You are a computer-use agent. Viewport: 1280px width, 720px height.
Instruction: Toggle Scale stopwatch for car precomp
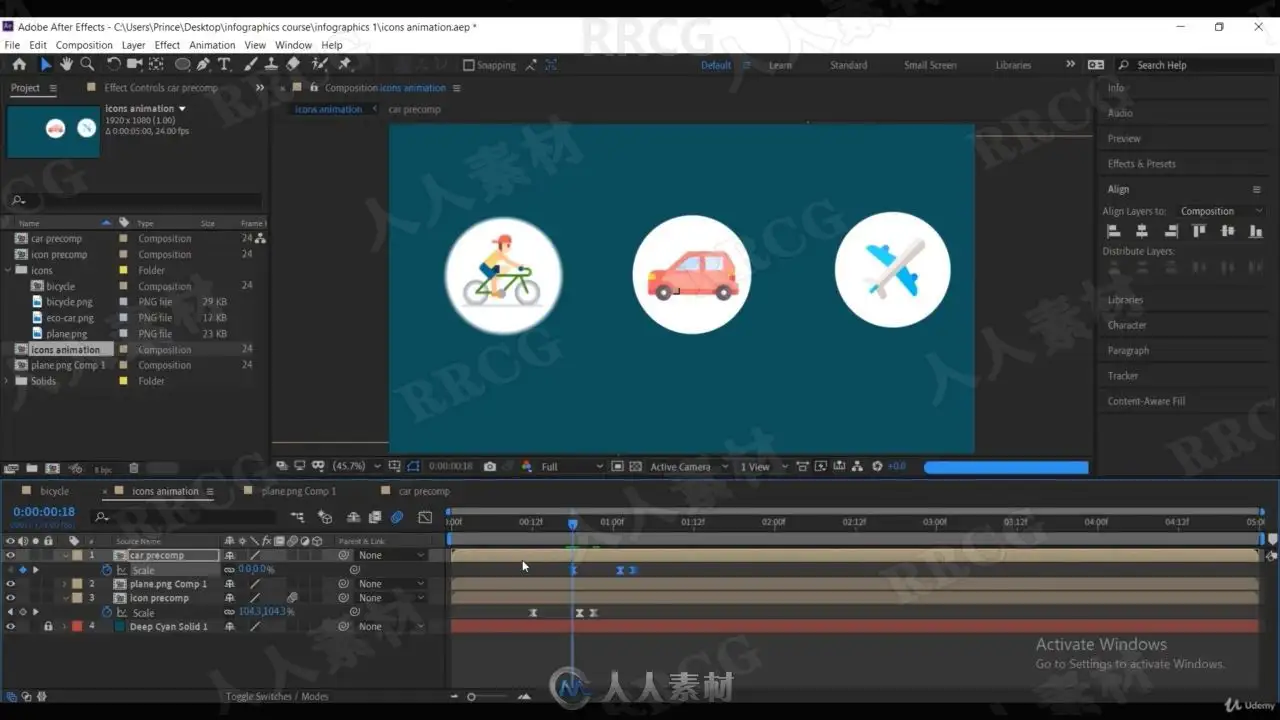(x=107, y=570)
